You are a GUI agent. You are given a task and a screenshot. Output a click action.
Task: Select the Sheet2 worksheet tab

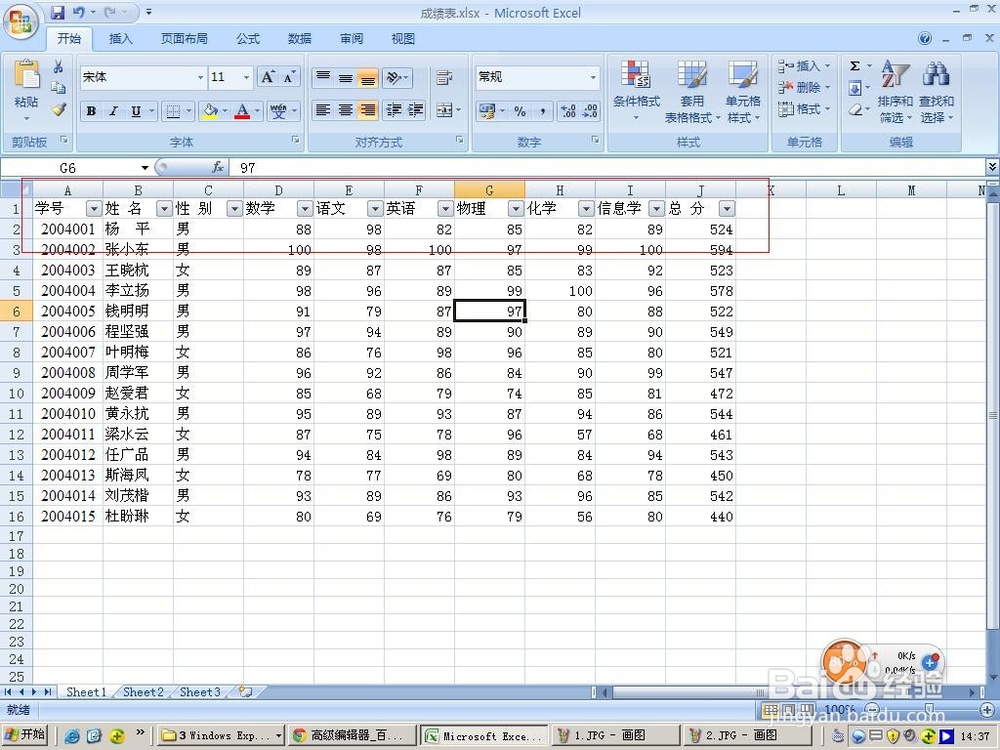coord(142,691)
